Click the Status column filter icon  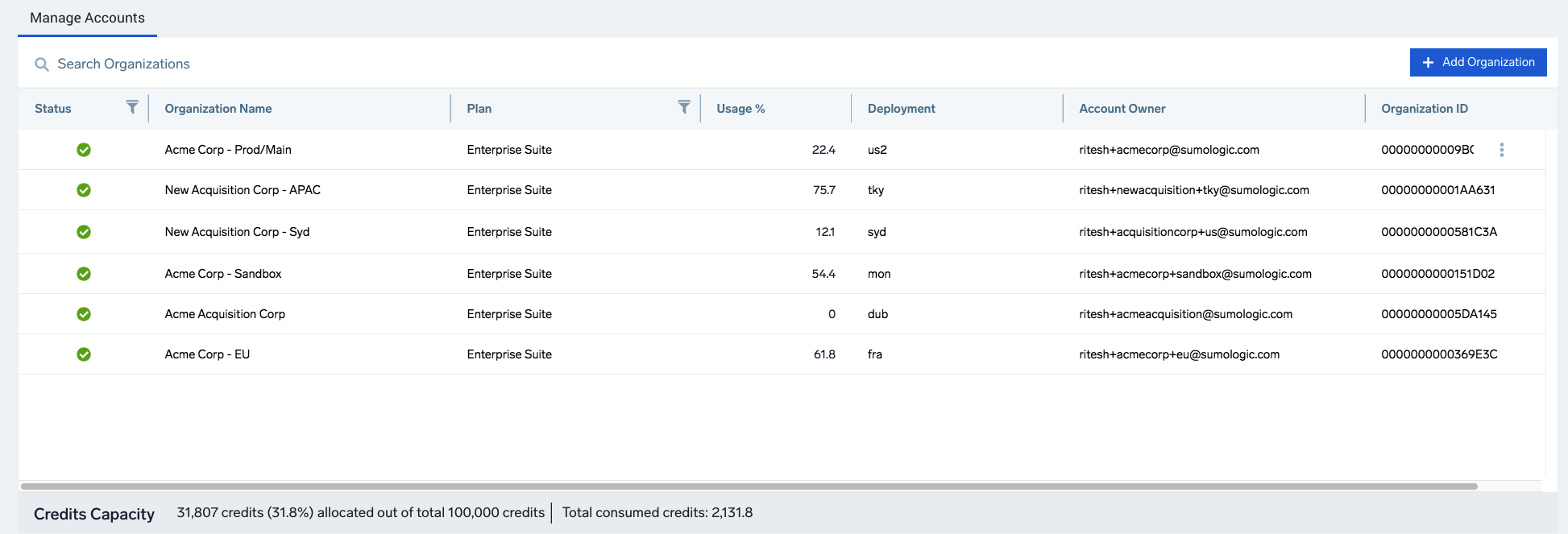132,107
